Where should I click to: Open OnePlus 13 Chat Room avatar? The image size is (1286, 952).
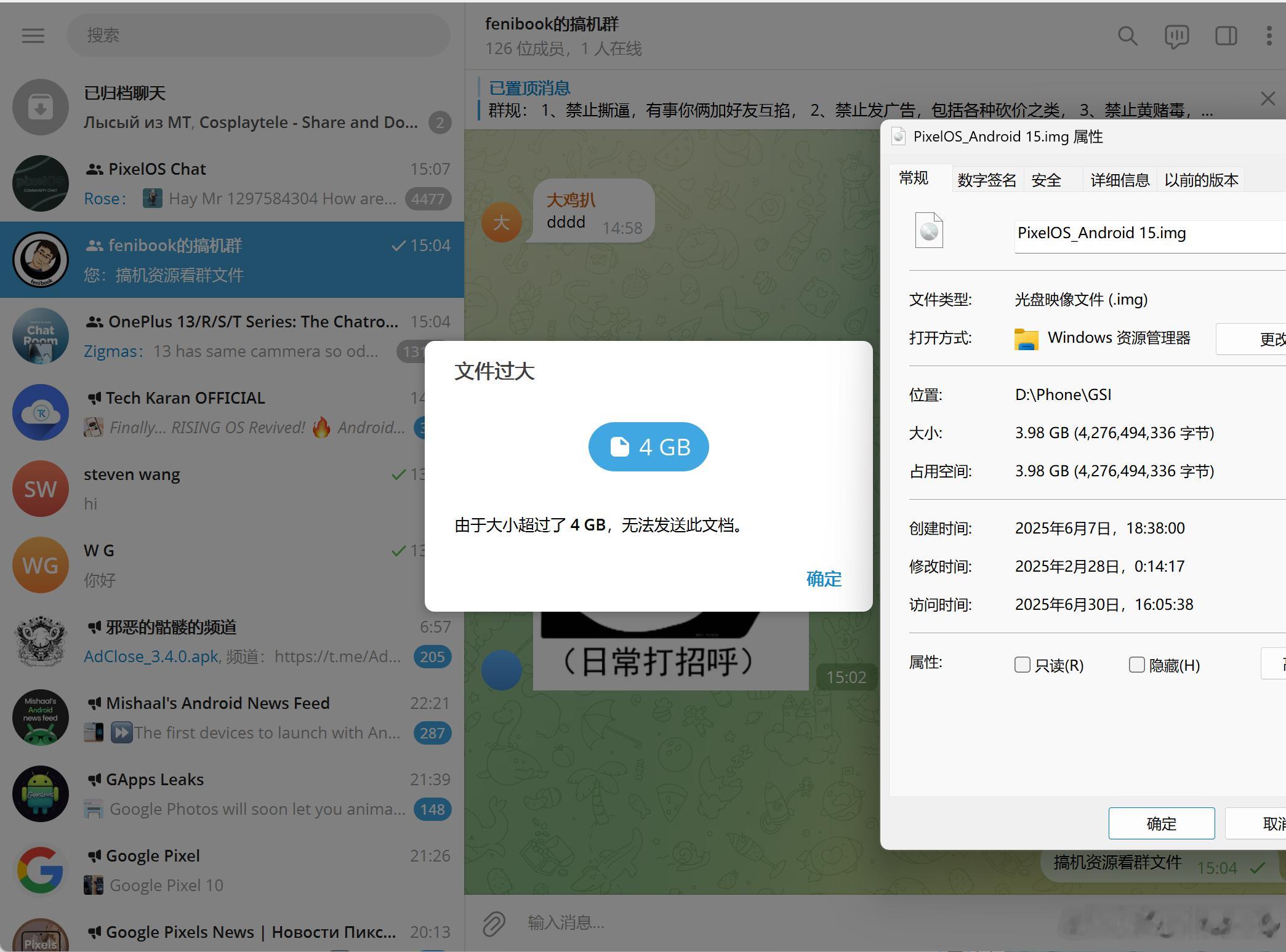coord(41,336)
